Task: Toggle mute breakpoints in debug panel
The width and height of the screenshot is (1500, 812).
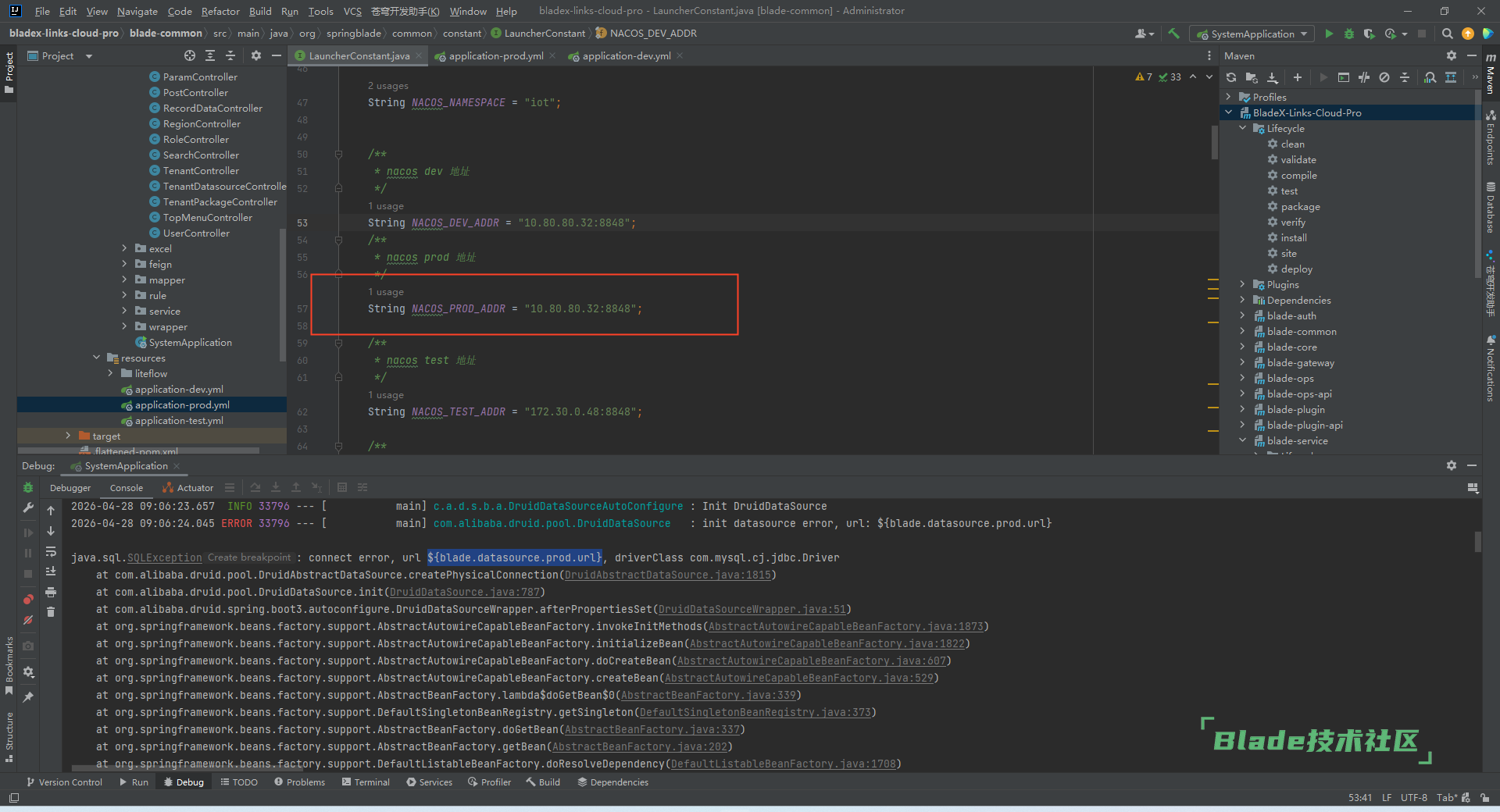Action: pos(28,620)
